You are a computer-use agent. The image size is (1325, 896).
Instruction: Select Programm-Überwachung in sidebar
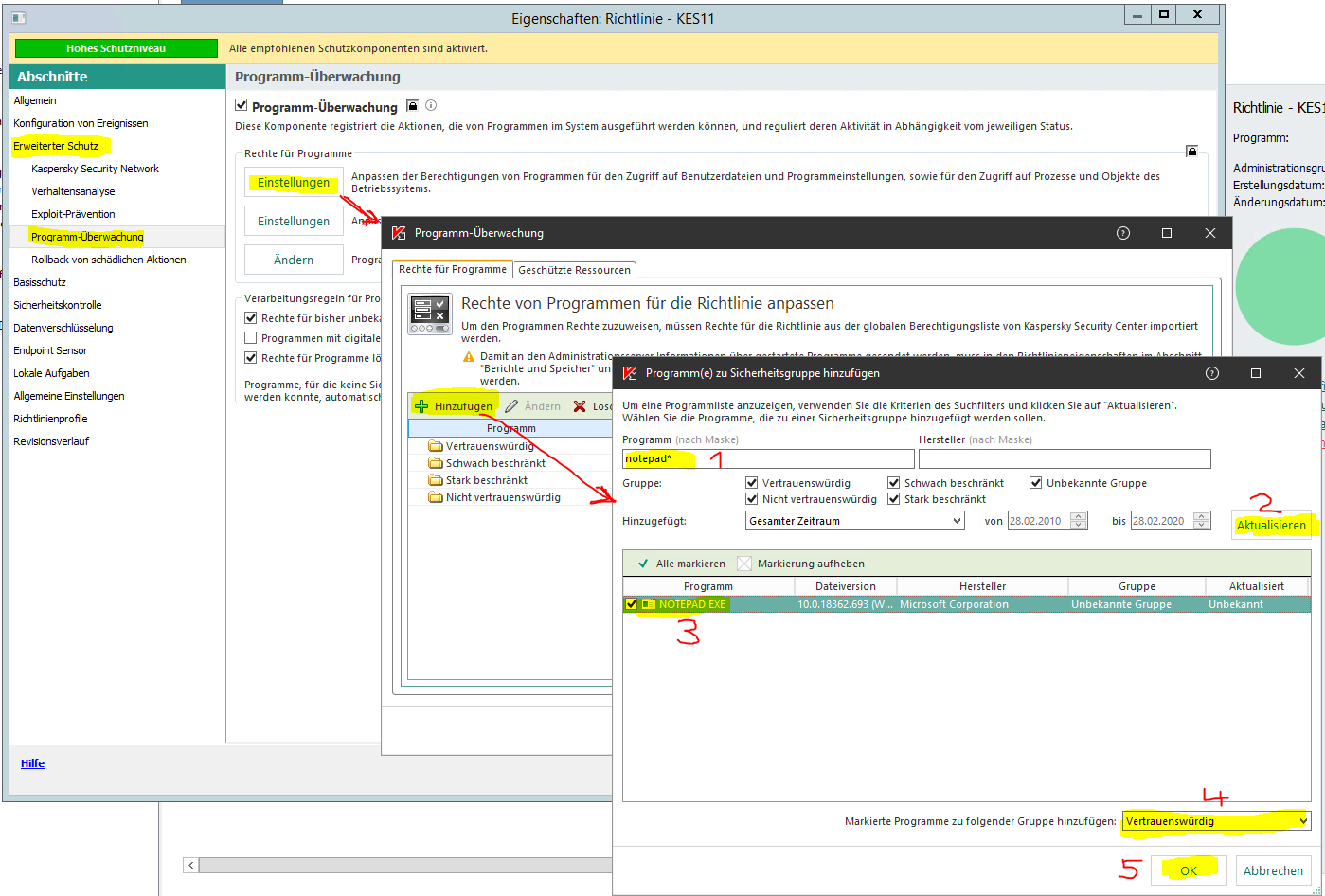coord(87,237)
